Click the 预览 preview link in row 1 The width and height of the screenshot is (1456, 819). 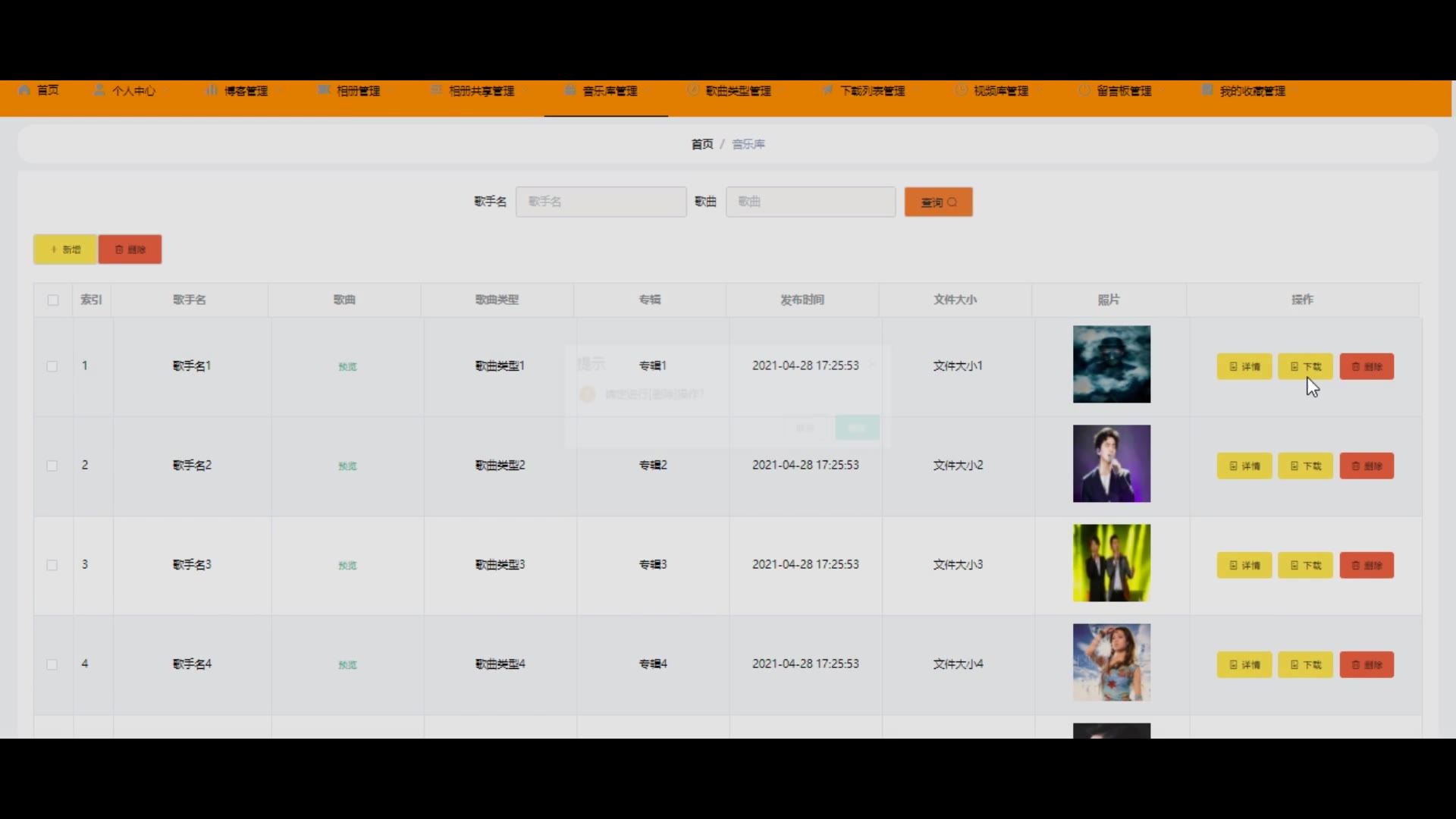tap(347, 367)
